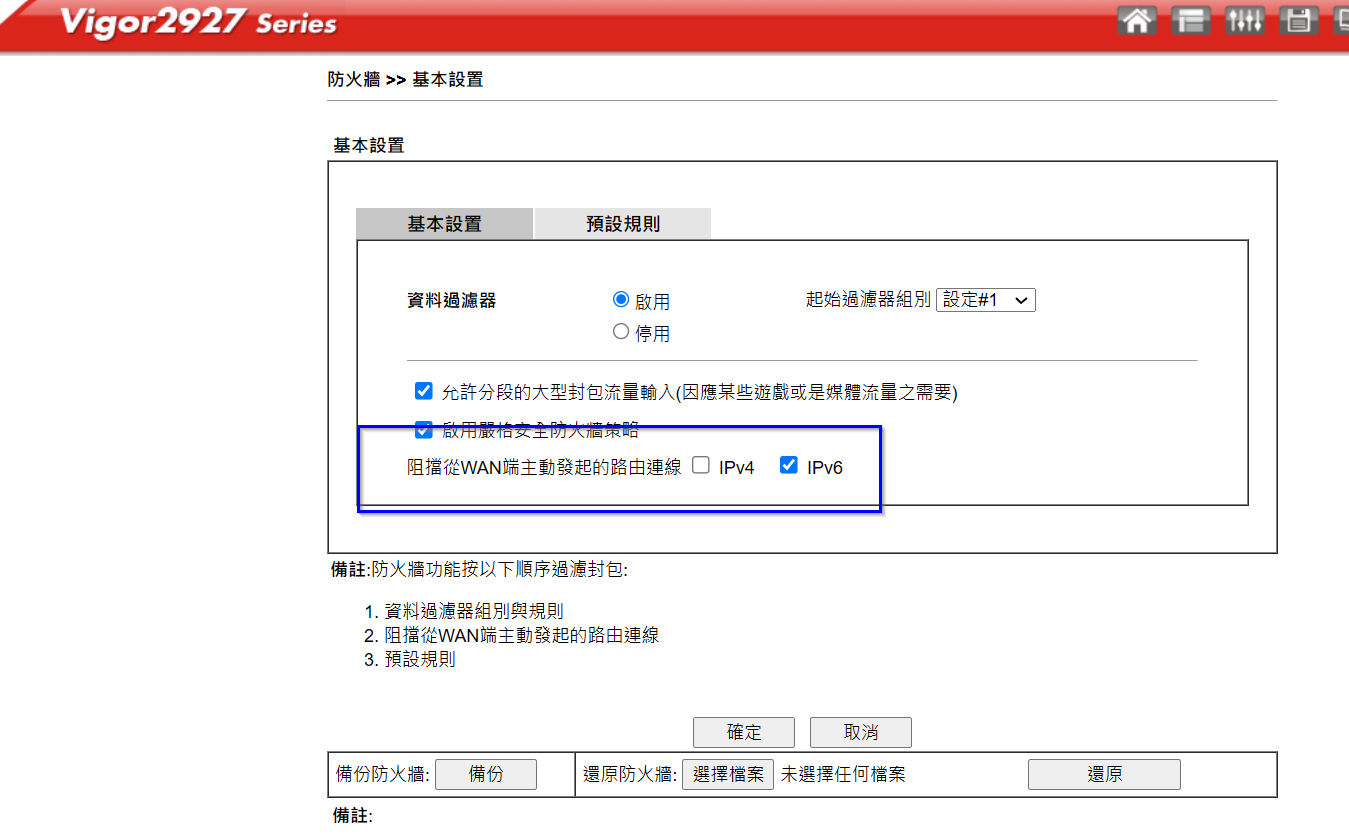
Task: Click the Vigor2927 Series logo
Action: pyautogui.click(x=198, y=22)
